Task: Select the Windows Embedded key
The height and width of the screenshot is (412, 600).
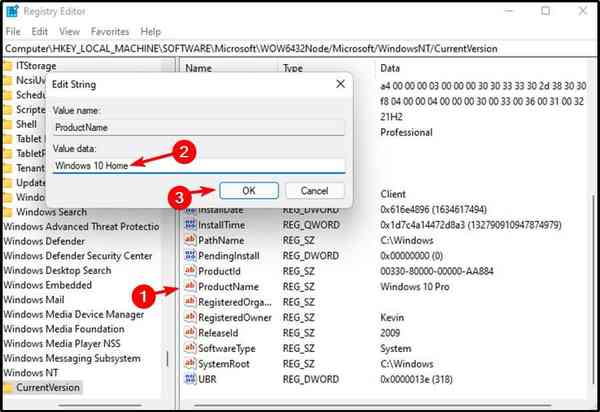Action: click(x=48, y=285)
